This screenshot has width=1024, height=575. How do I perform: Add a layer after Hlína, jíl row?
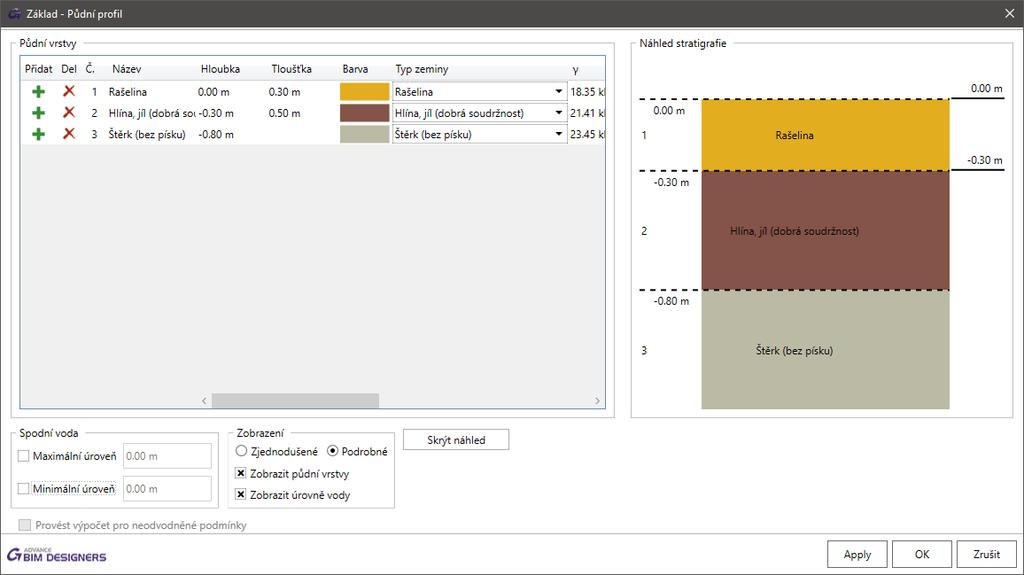click(39, 113)
